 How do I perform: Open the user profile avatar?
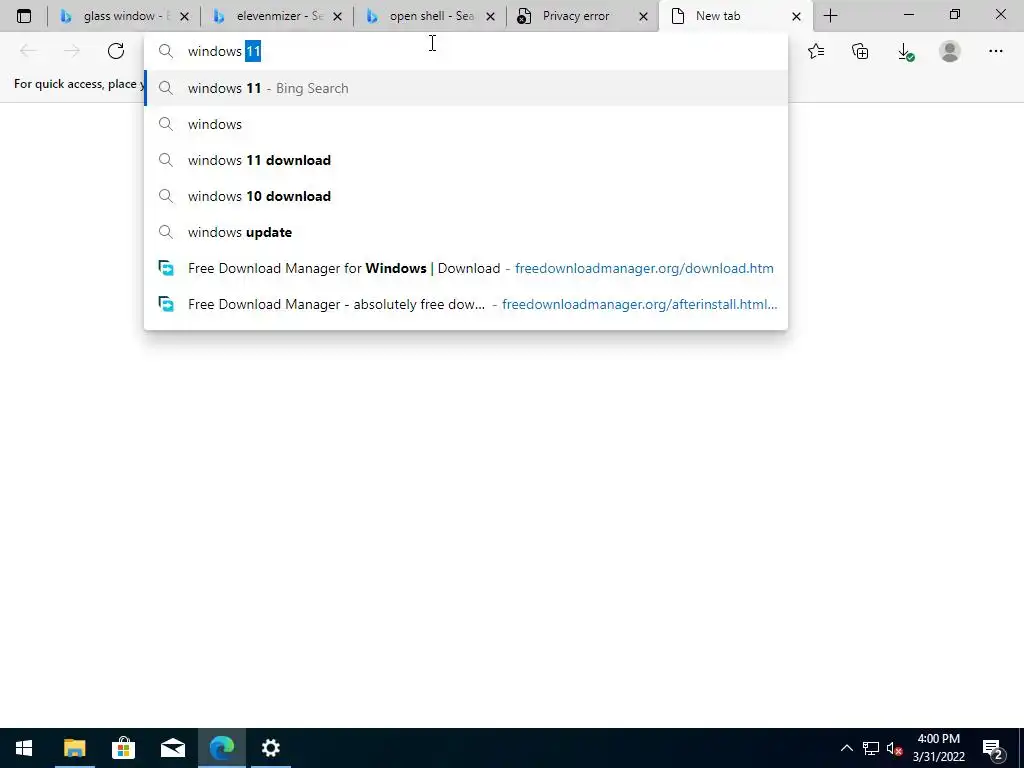(x=950, y=51)
